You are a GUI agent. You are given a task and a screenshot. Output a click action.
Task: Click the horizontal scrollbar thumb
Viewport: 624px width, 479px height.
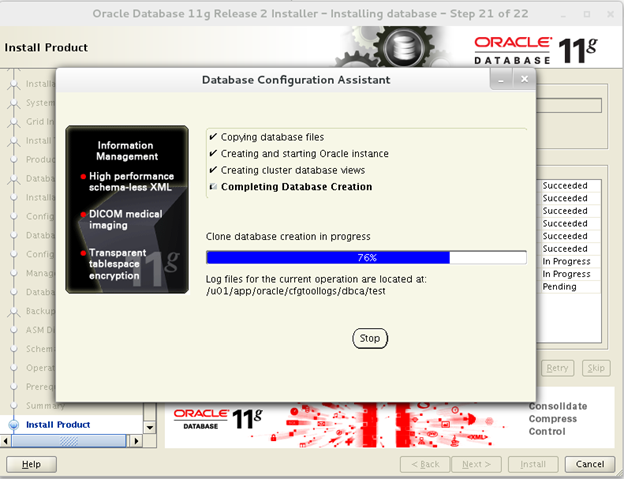(x=69, y=441)
